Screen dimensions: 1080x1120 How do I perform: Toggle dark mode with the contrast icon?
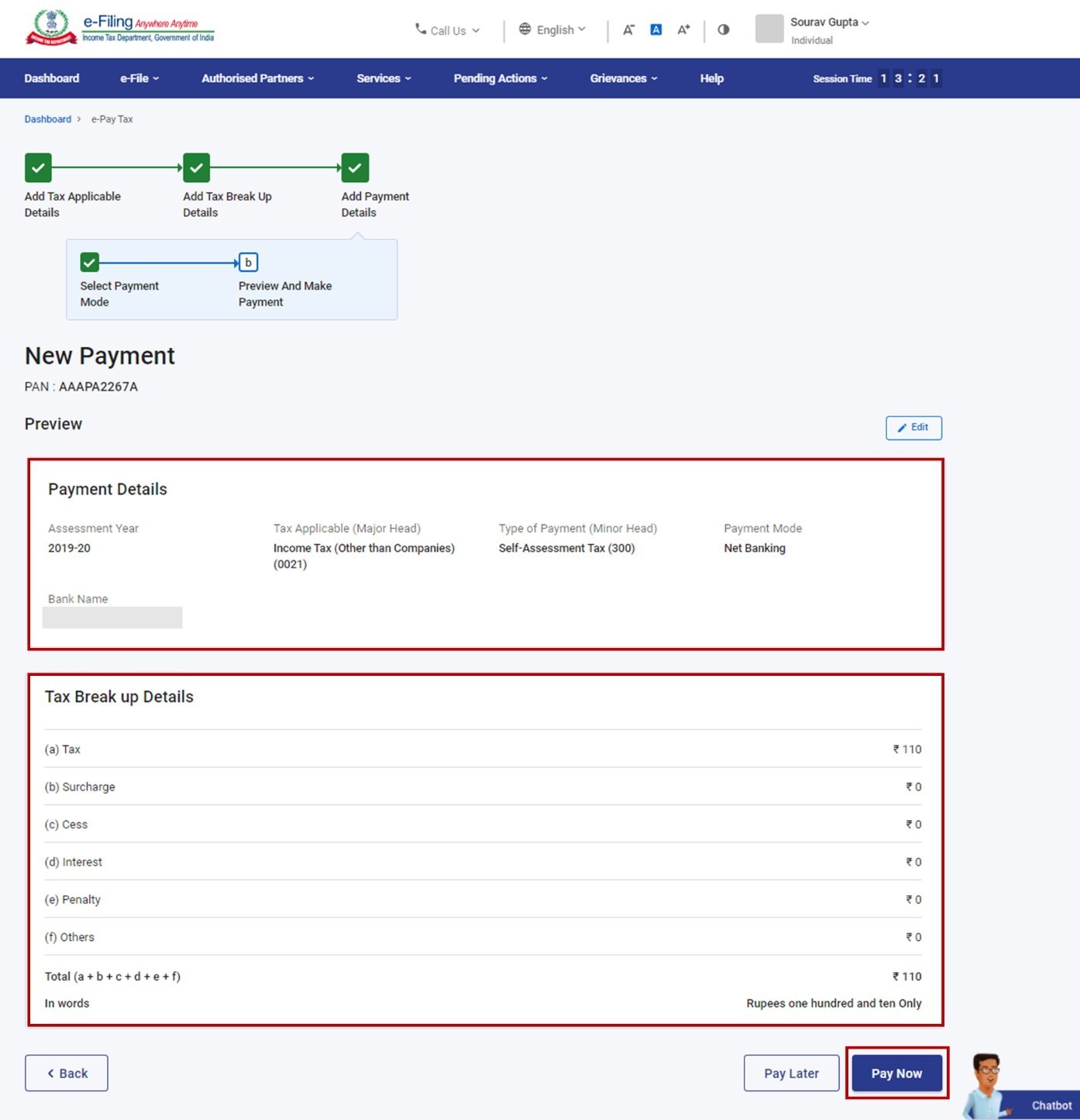click(x=723, y=29)
